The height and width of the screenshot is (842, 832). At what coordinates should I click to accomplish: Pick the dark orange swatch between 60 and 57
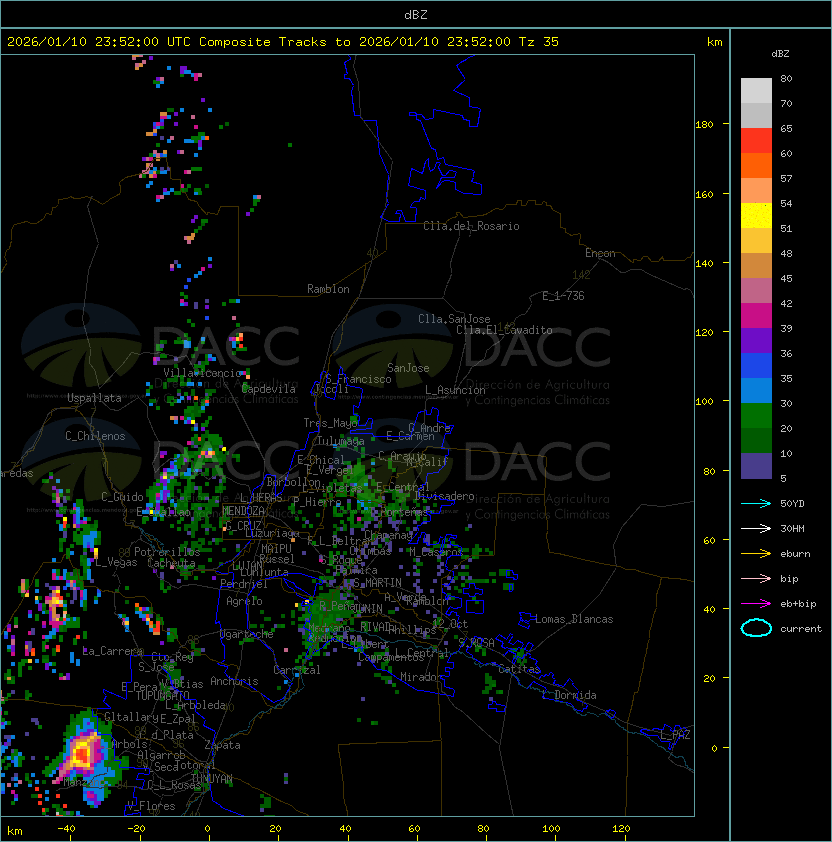click(756, 166)
